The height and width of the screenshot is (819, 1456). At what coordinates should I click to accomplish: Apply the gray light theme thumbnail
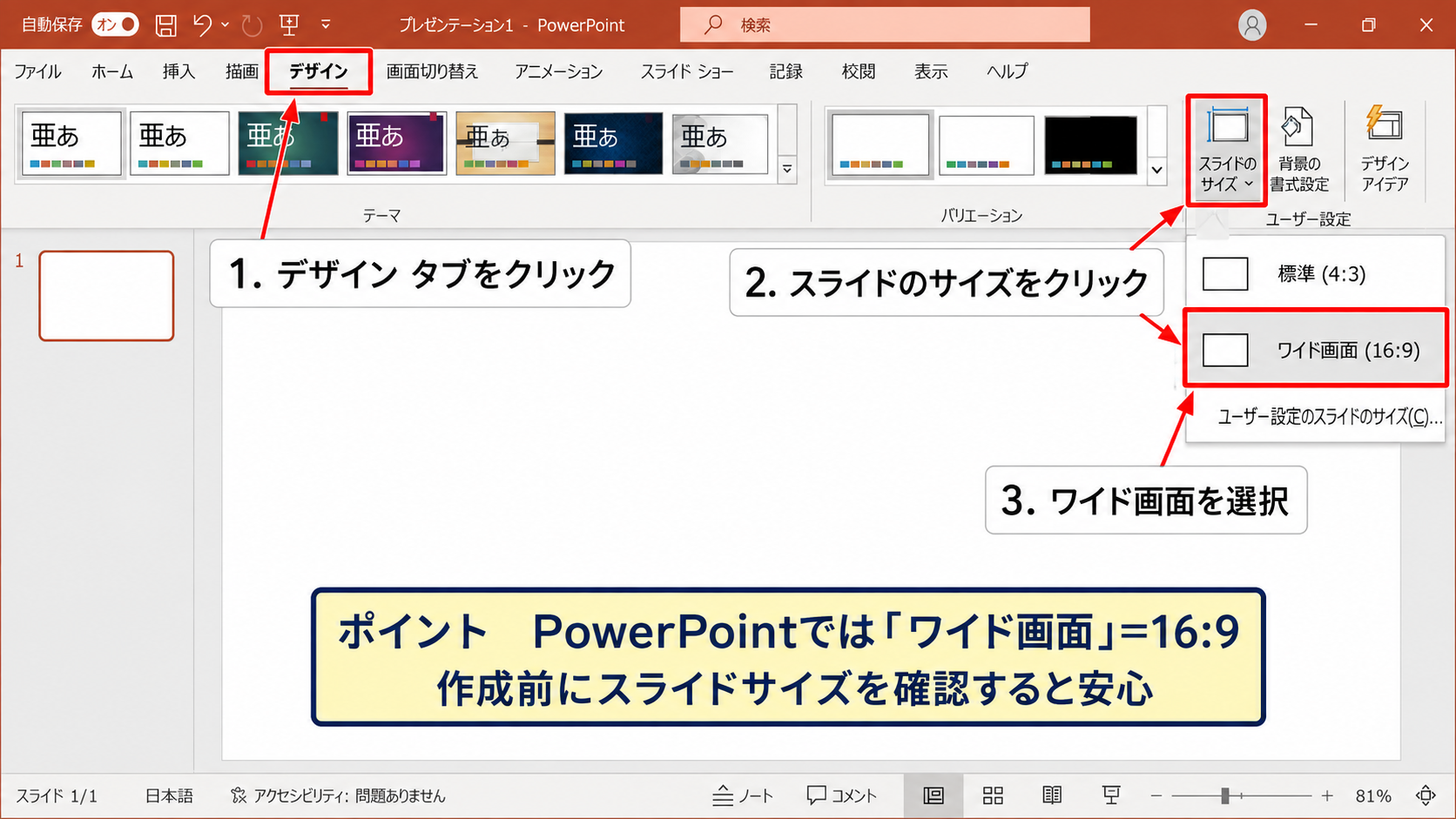click(x=720, y=144)
